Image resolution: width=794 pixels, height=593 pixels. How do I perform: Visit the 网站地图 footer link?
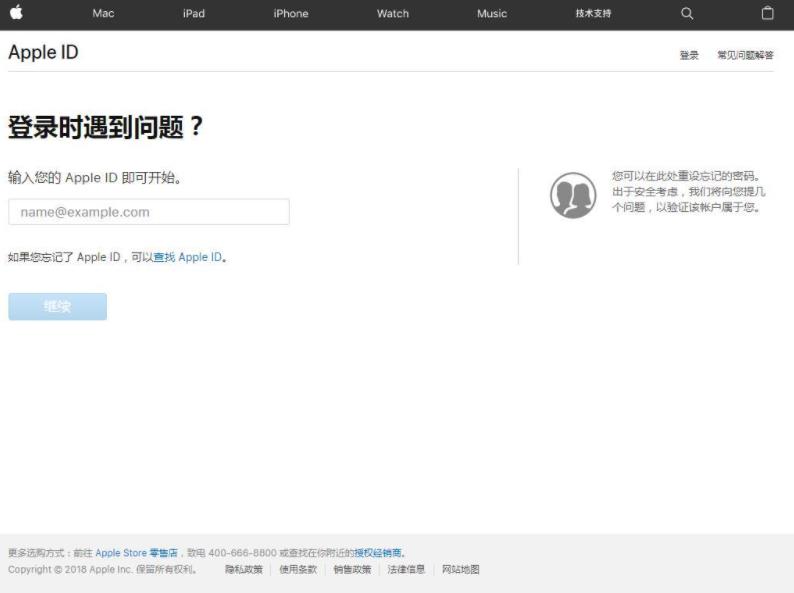coord(461,570)
